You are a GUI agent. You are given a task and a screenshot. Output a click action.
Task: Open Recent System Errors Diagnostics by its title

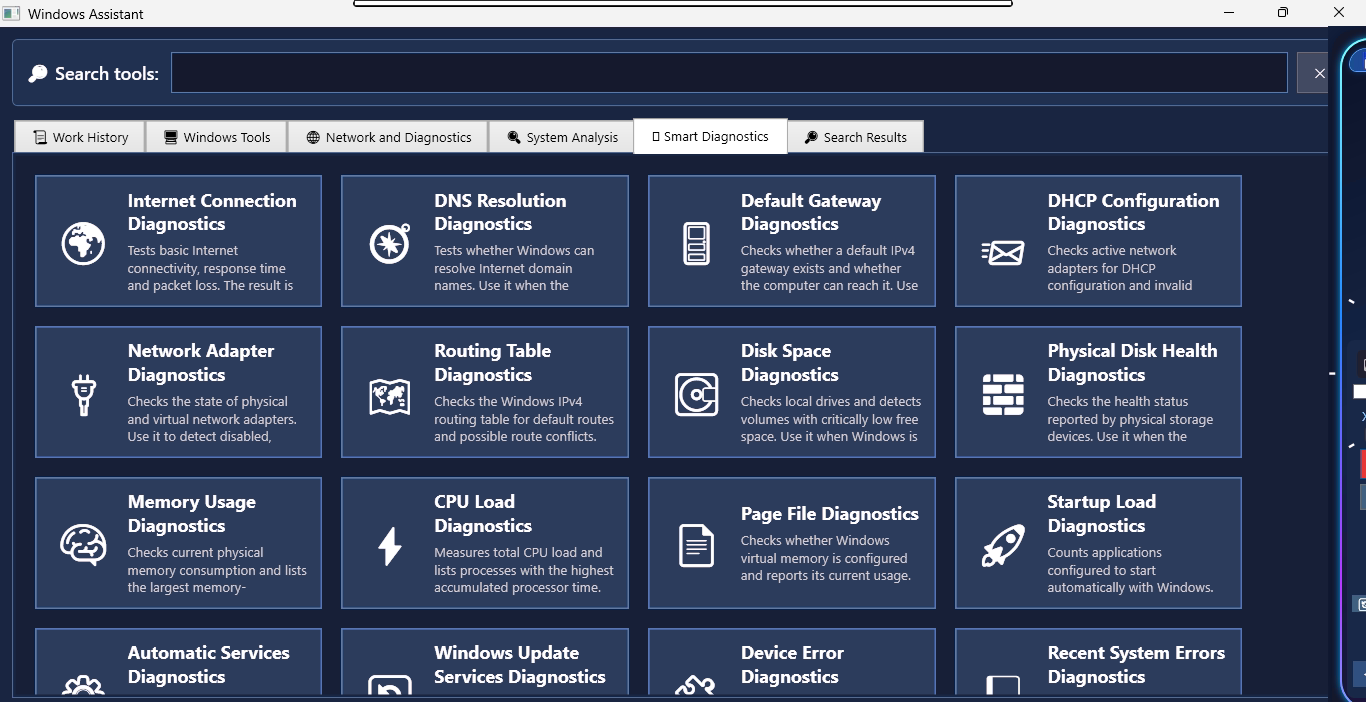(x=1136, y=665)
